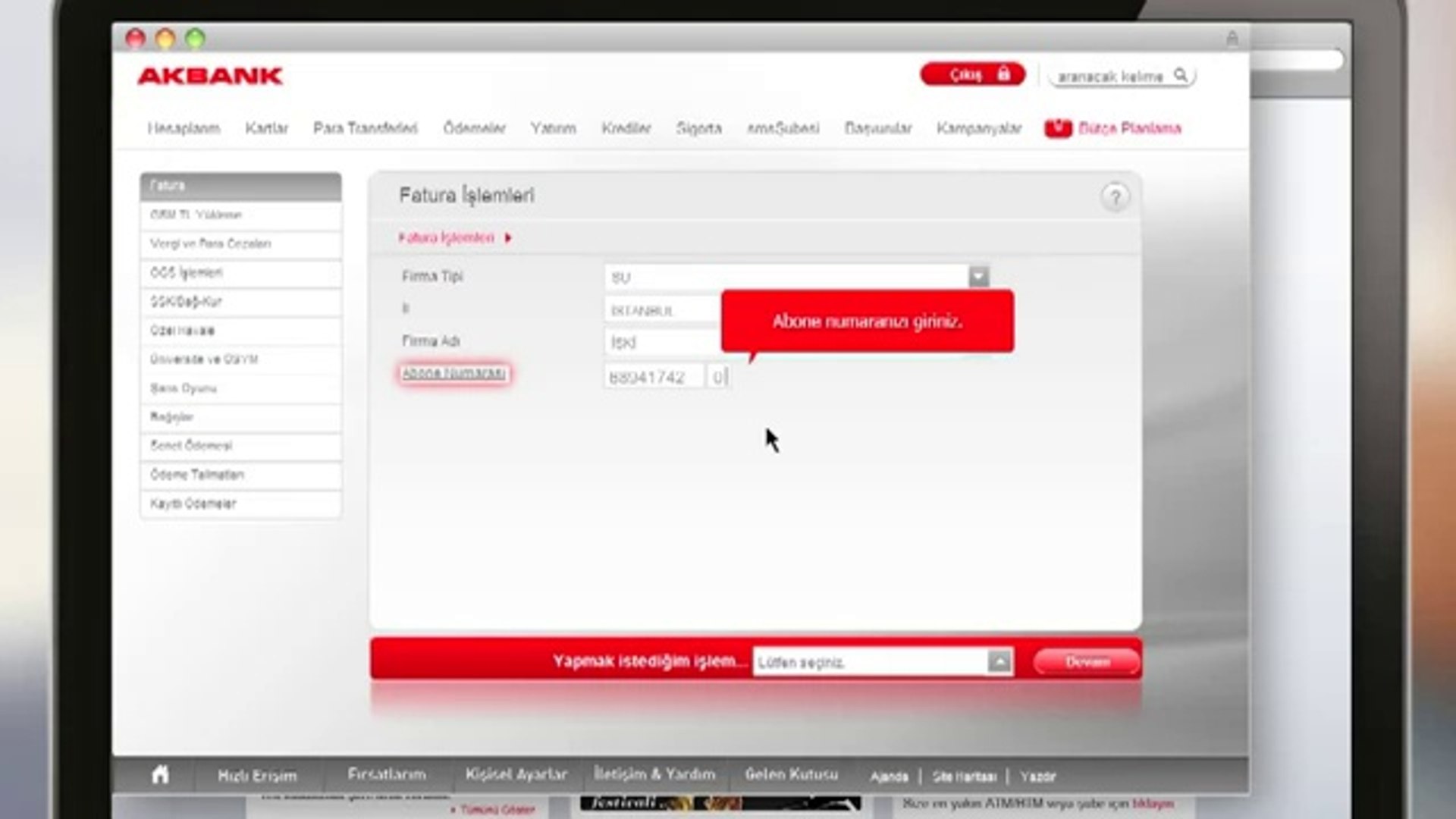
Task: Click the home icon in the bottom bar
Action: click(160, 775)
